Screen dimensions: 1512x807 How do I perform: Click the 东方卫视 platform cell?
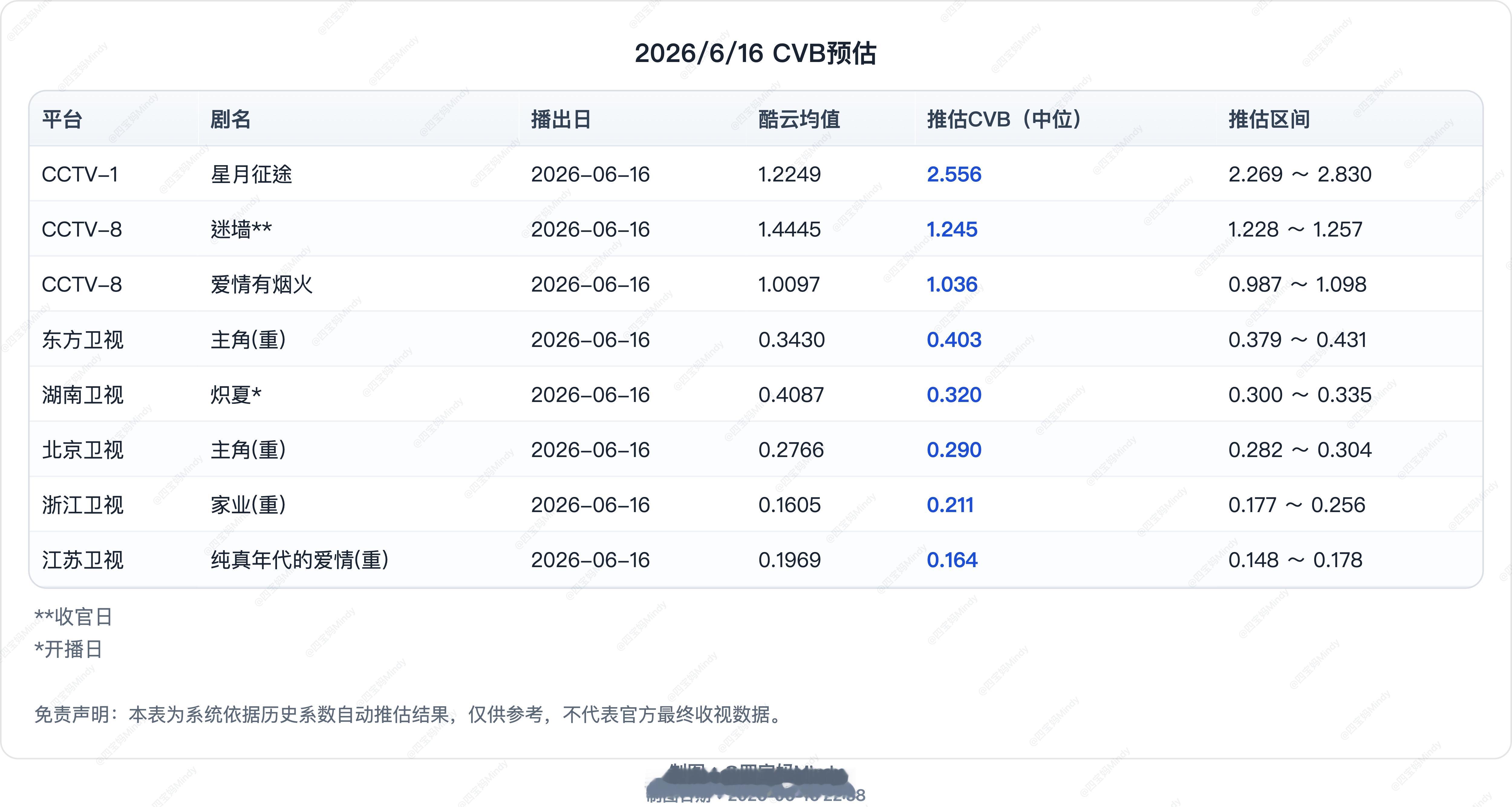click(83, 340)
